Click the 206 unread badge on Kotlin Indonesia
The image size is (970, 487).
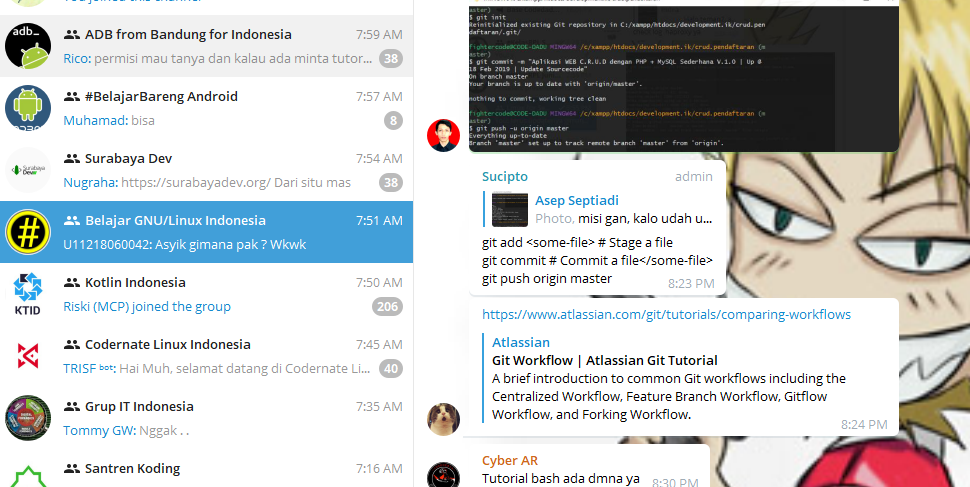coord(387,307)
